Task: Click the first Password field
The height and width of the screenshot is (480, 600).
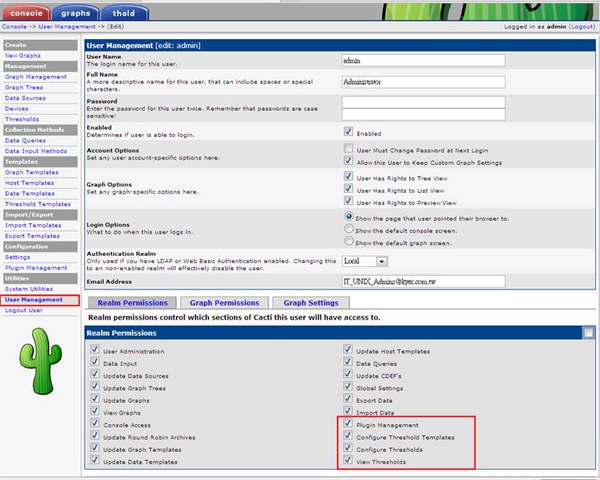Action: pos(423,102)
